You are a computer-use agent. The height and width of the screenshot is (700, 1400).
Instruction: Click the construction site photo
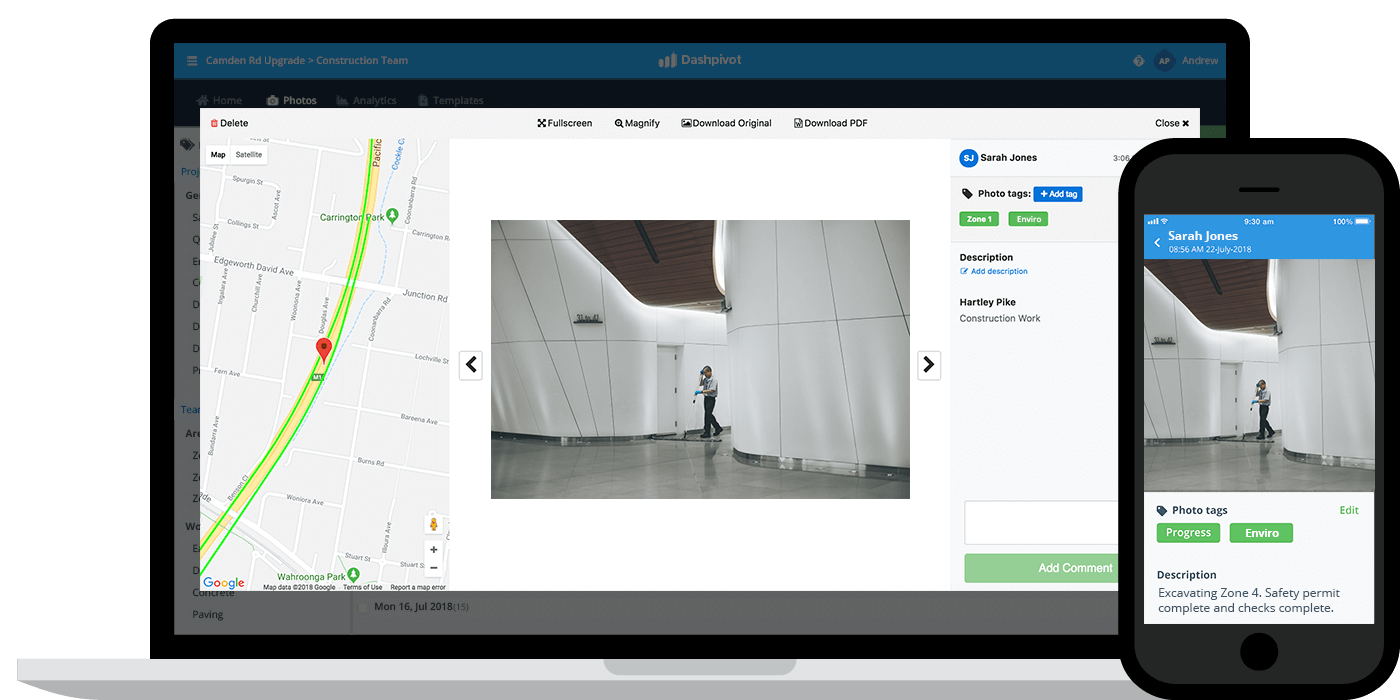pyautogui.click(x=700, y=359)
